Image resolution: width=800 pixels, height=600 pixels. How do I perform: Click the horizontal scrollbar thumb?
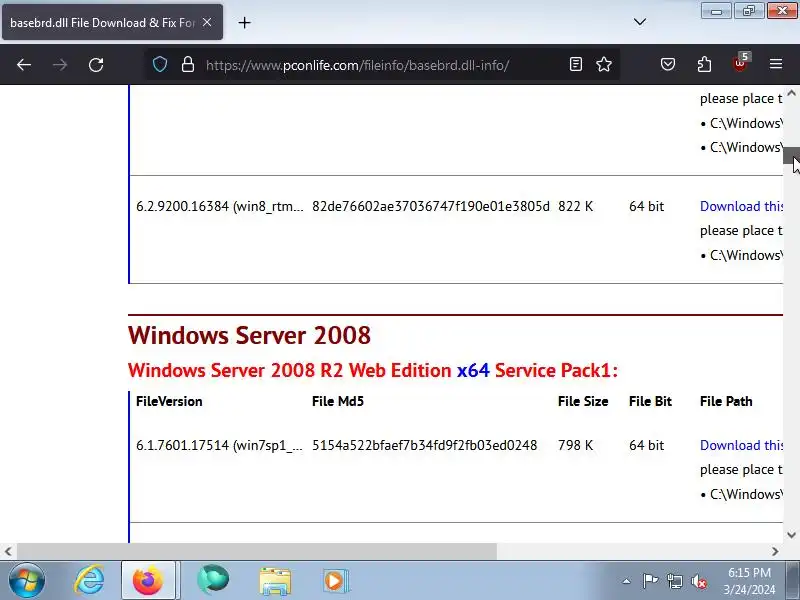coord(257,552)
